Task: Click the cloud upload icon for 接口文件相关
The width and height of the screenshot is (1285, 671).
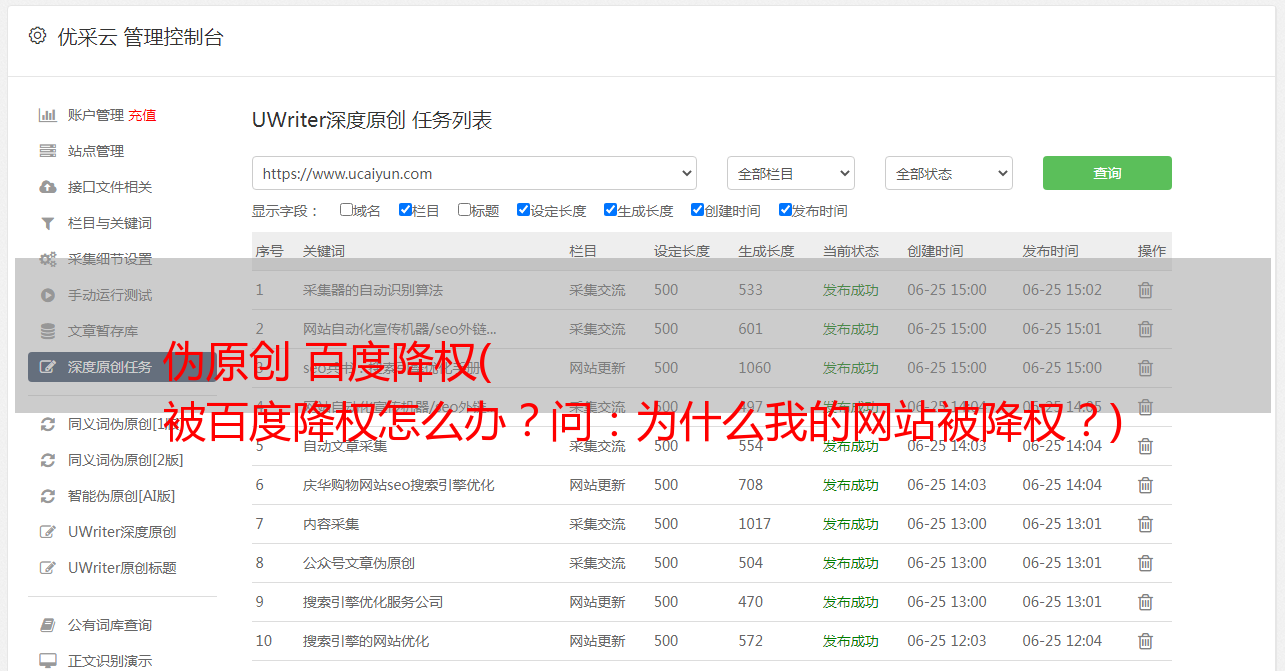Action: [47, 187]
